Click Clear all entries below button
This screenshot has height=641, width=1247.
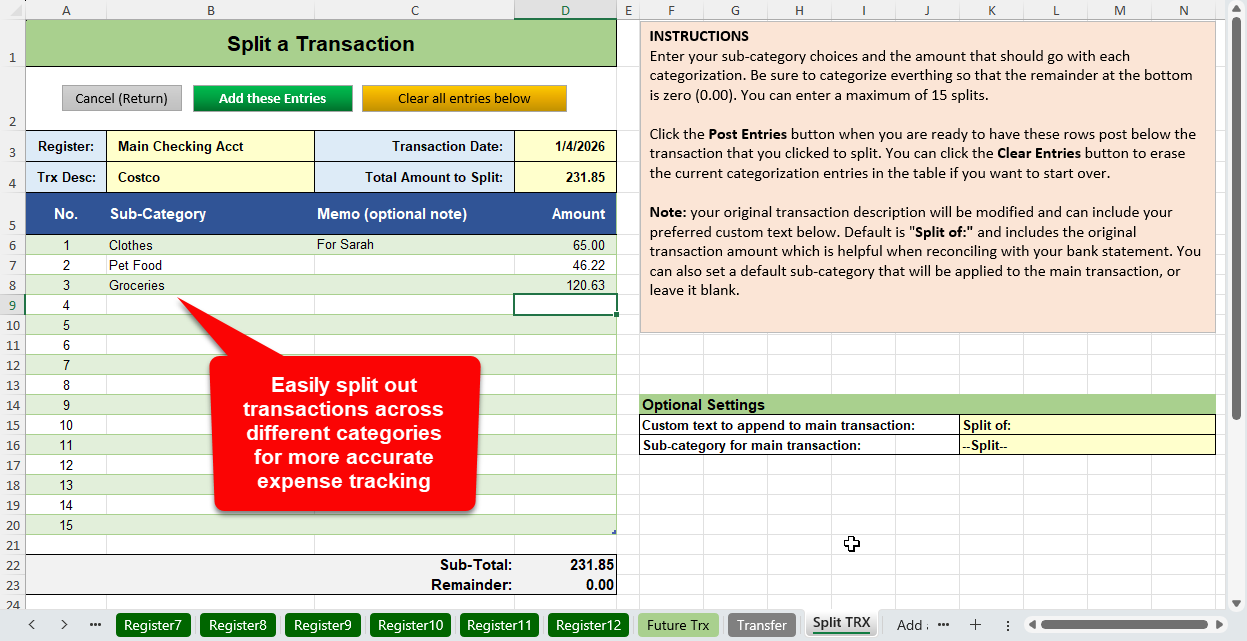pyautogui.click(x=464, y=98)
